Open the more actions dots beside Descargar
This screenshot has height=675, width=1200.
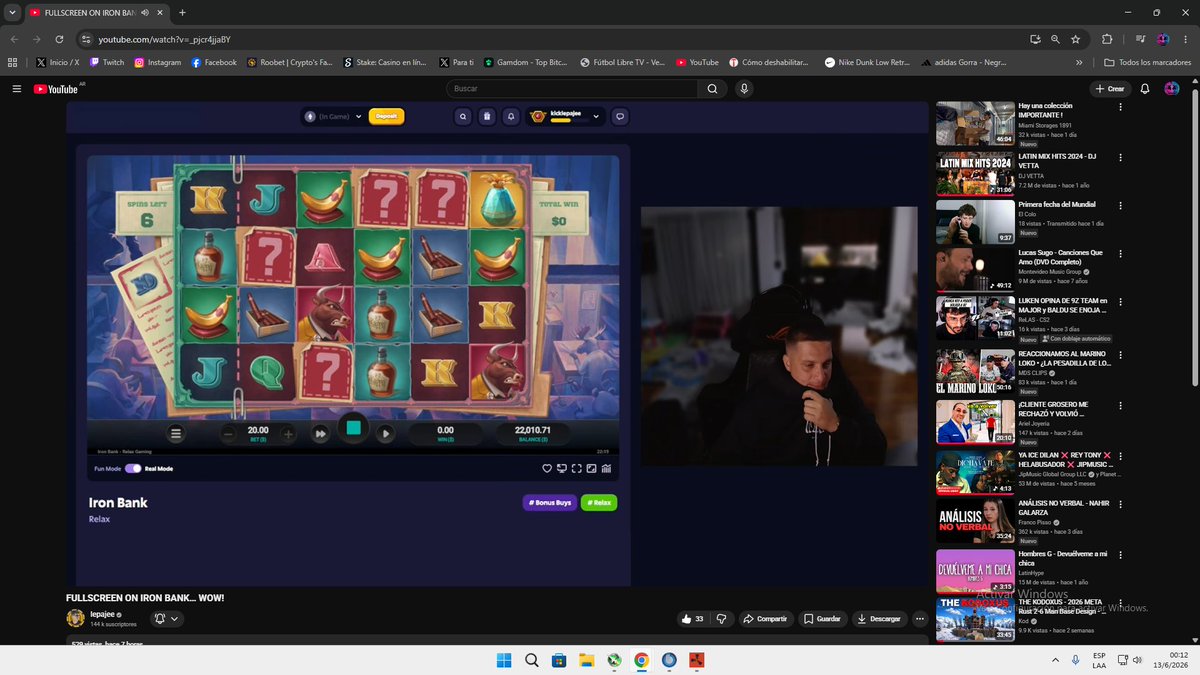tap(920, 619)
